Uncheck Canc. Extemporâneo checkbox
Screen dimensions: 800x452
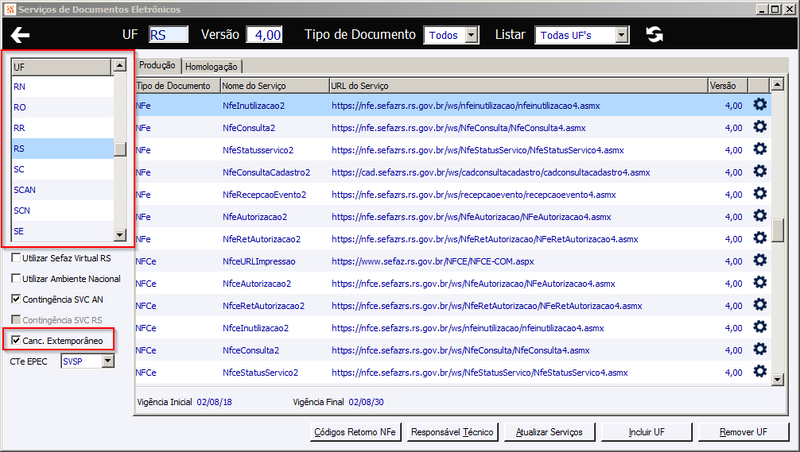(x=16, y=340)
